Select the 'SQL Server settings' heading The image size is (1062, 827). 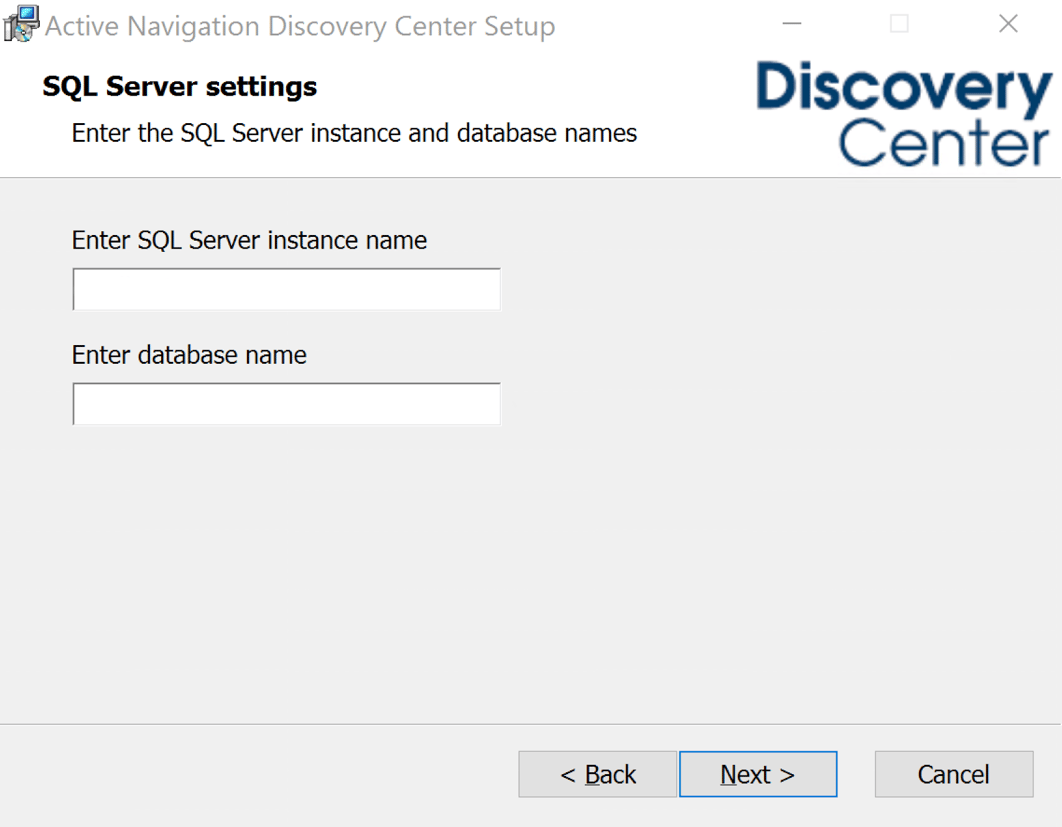coord(179,87)
